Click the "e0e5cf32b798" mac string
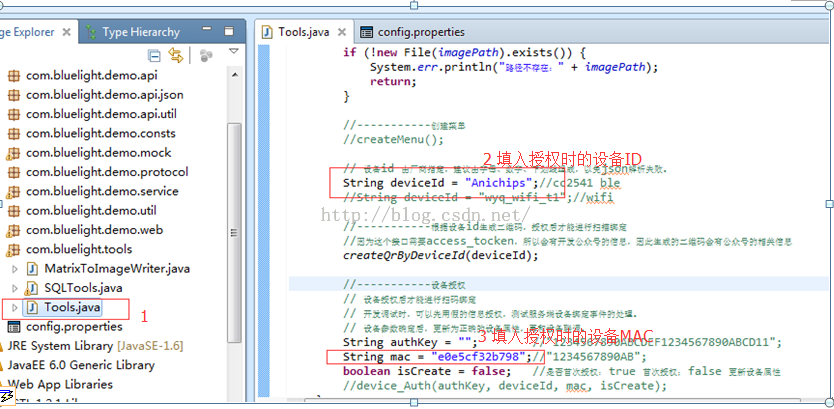The height and width of the screenshot is (409, 834). click(479, 356)
